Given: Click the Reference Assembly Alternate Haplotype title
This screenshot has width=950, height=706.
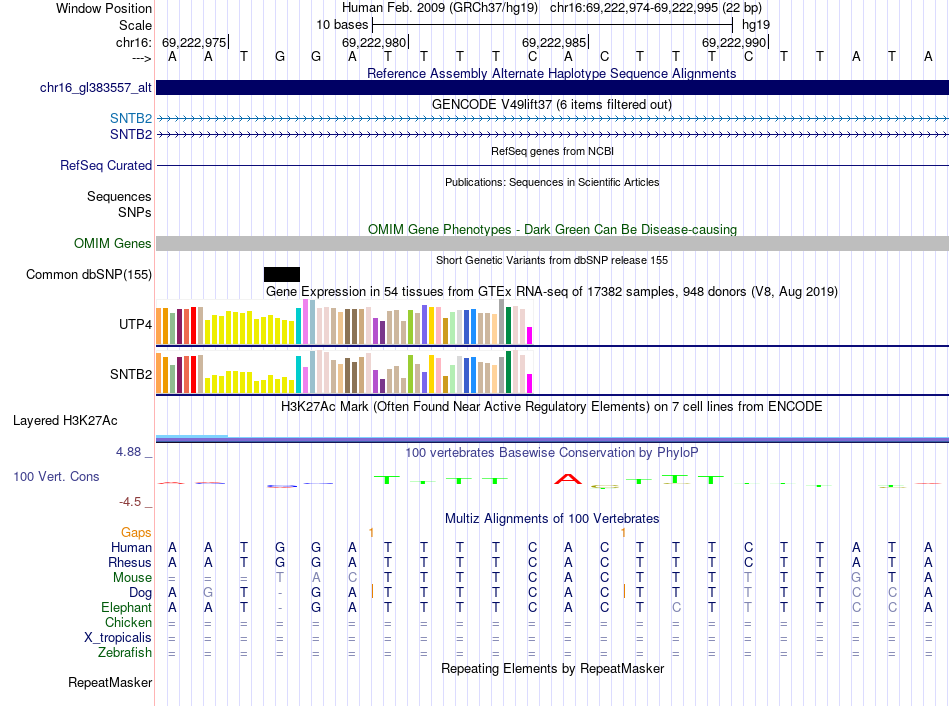Looking at the screenshot, I should click(552, 73).
